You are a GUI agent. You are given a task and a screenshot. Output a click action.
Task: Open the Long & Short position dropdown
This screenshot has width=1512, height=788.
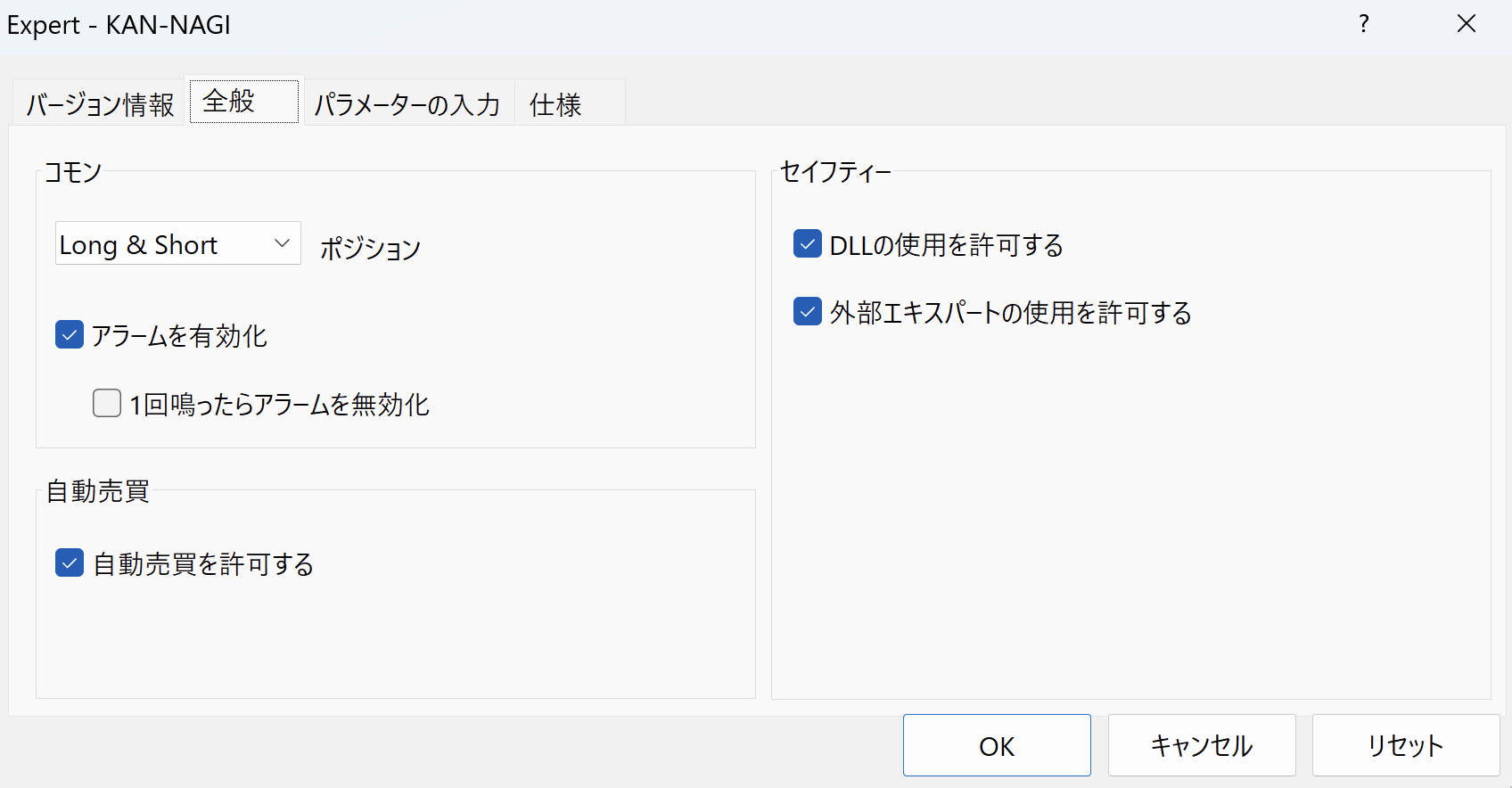click(177, 243)
